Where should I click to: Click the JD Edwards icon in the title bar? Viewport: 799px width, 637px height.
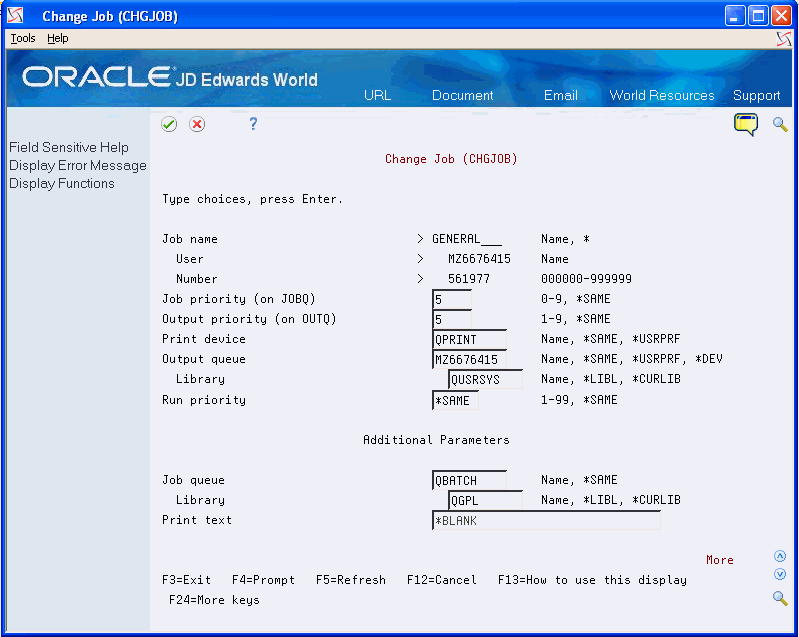click(x=15, y=16)
